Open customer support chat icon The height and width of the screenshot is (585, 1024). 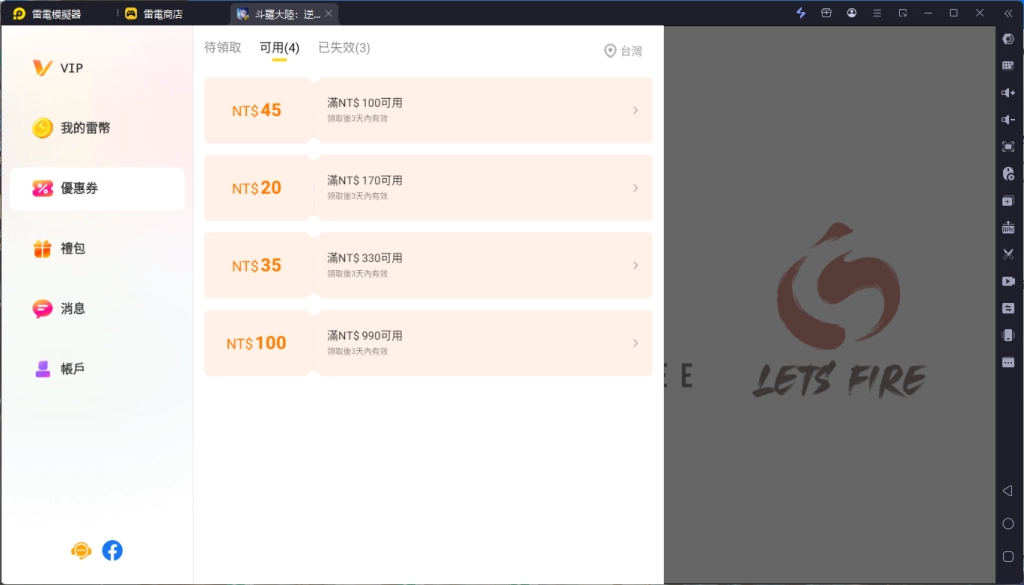pyautogui.click(x=81, y=550)
